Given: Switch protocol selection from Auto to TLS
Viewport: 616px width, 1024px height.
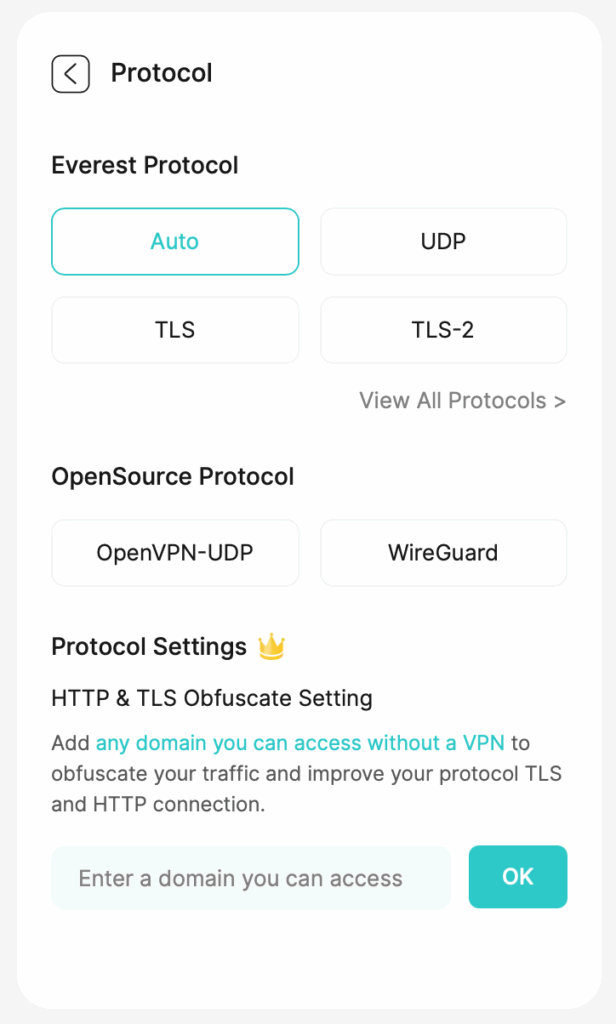Looking at the screenshot, I should [x=175, y=330].
